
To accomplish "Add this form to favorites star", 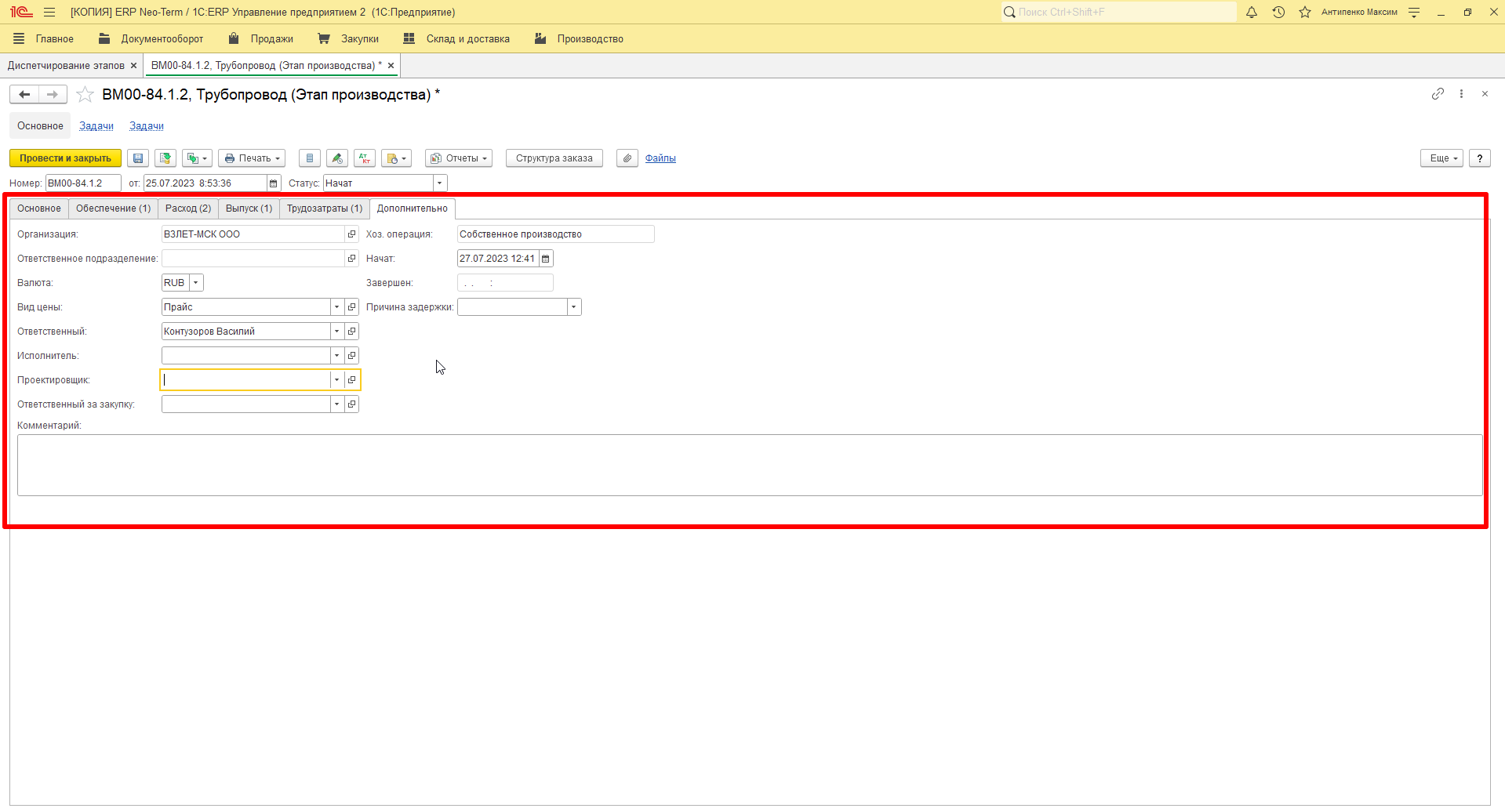I will pos(85,95).
